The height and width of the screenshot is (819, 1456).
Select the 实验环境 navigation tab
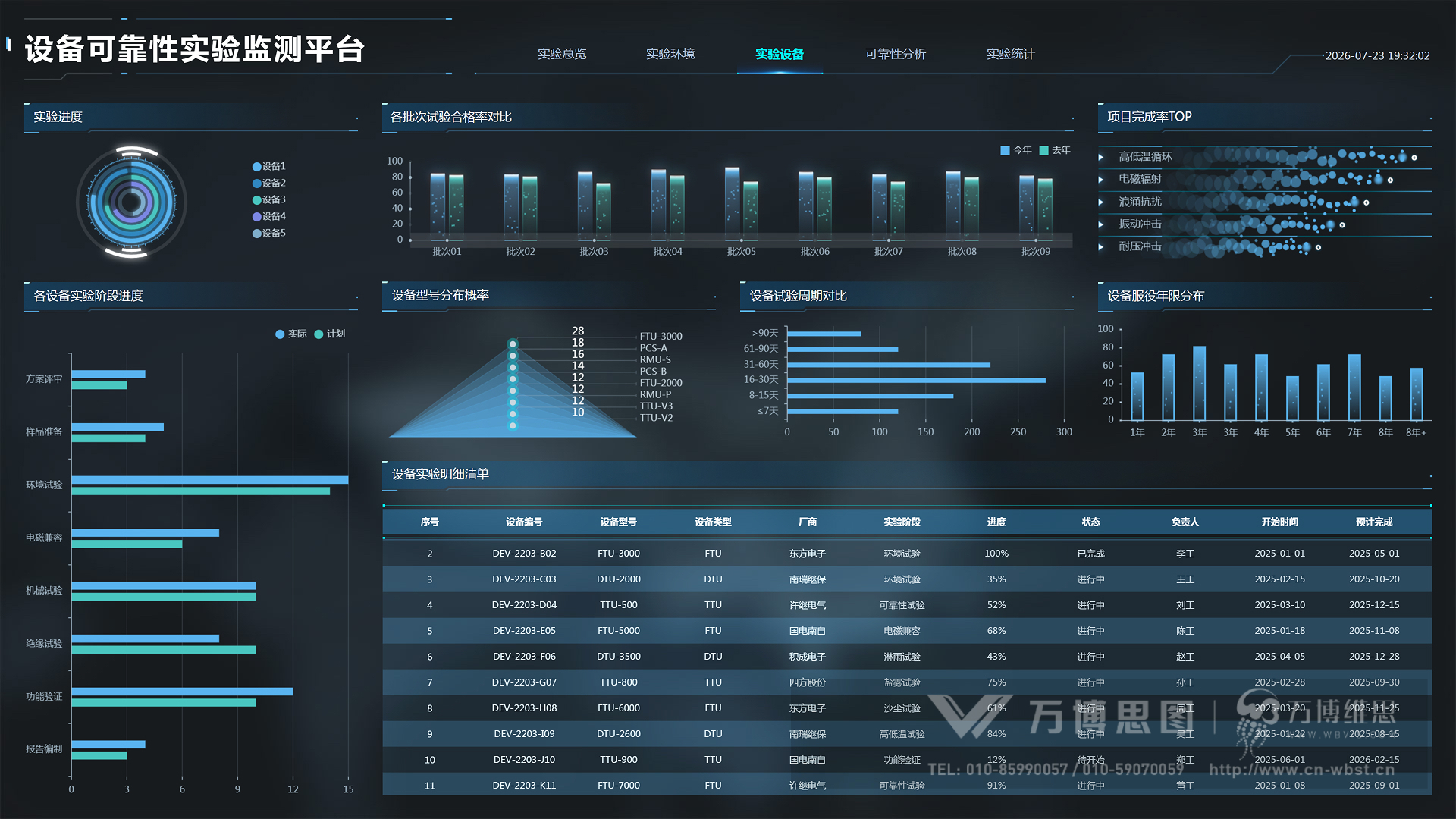pyautogui.click(x=670, y=54)
